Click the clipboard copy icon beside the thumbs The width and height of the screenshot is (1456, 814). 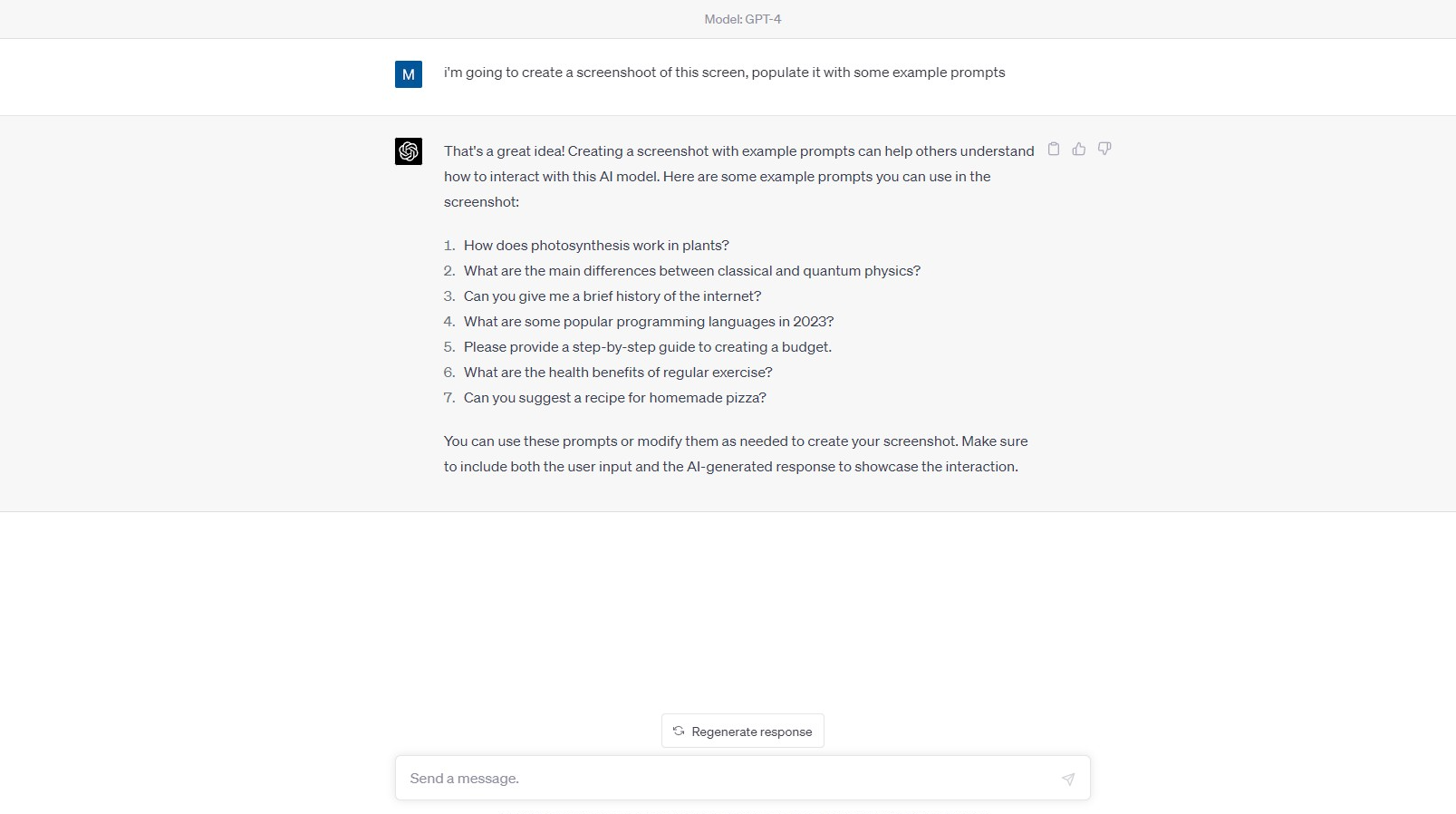tap(1054, 149)
